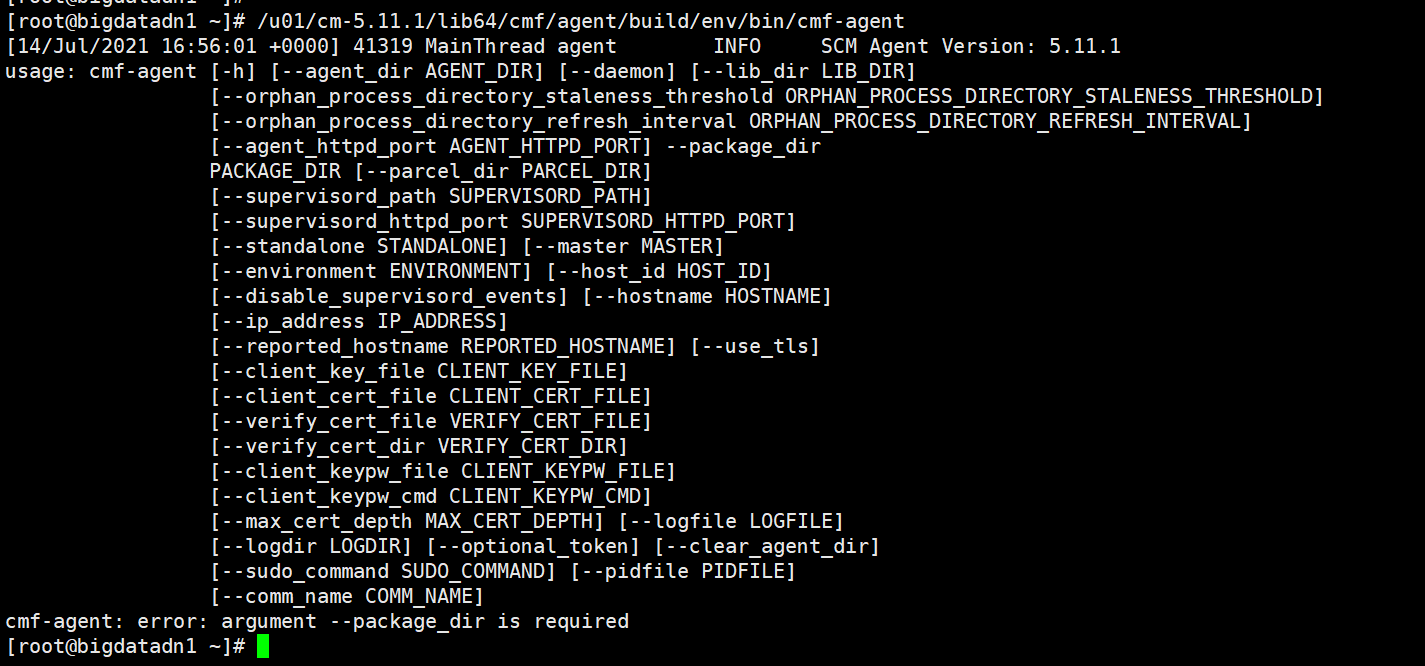Click the --optional_token option text
Screen dimensions: 1425x666
click(533, 546)
